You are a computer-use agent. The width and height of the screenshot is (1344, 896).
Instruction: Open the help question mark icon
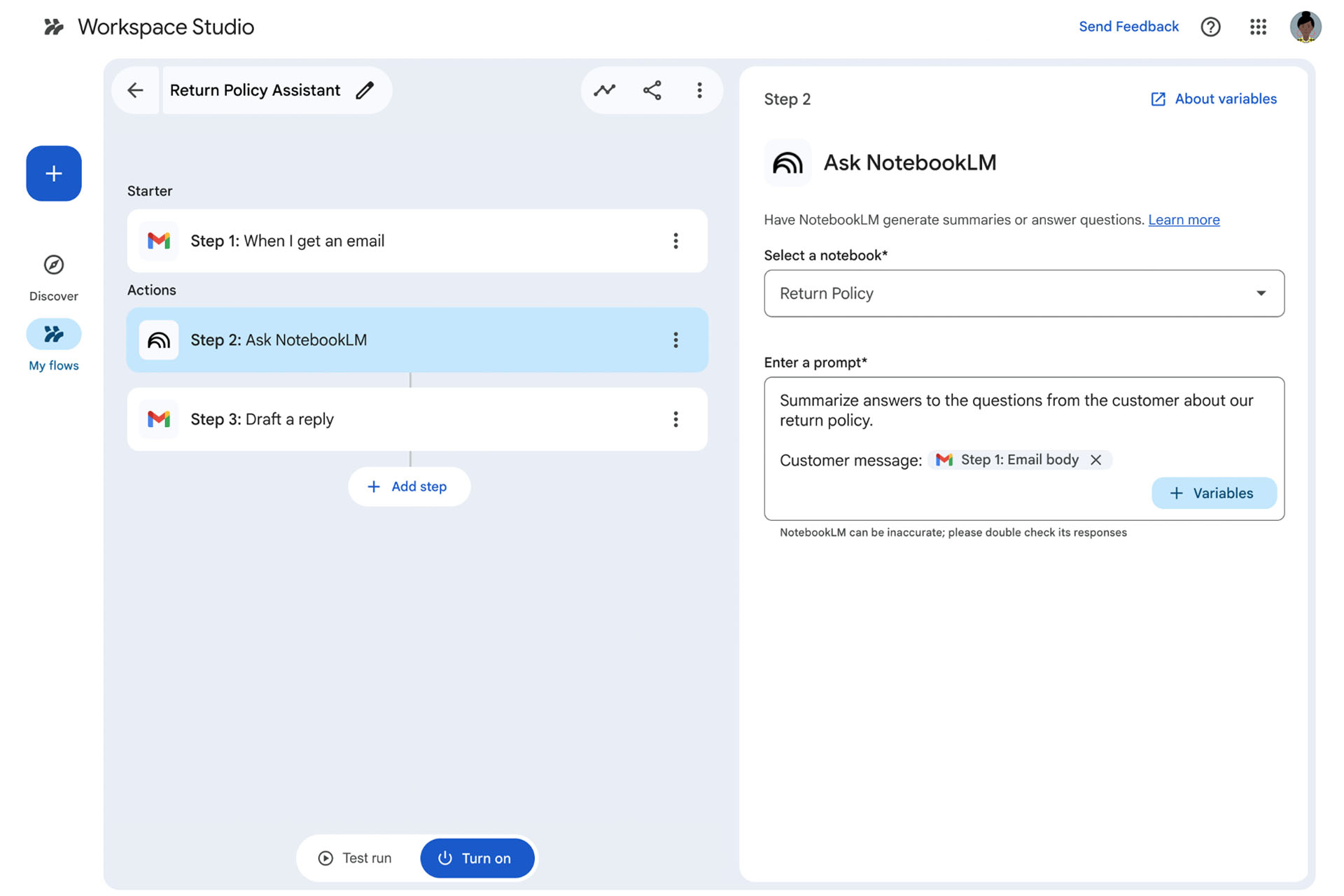[x=1210, y=27]
